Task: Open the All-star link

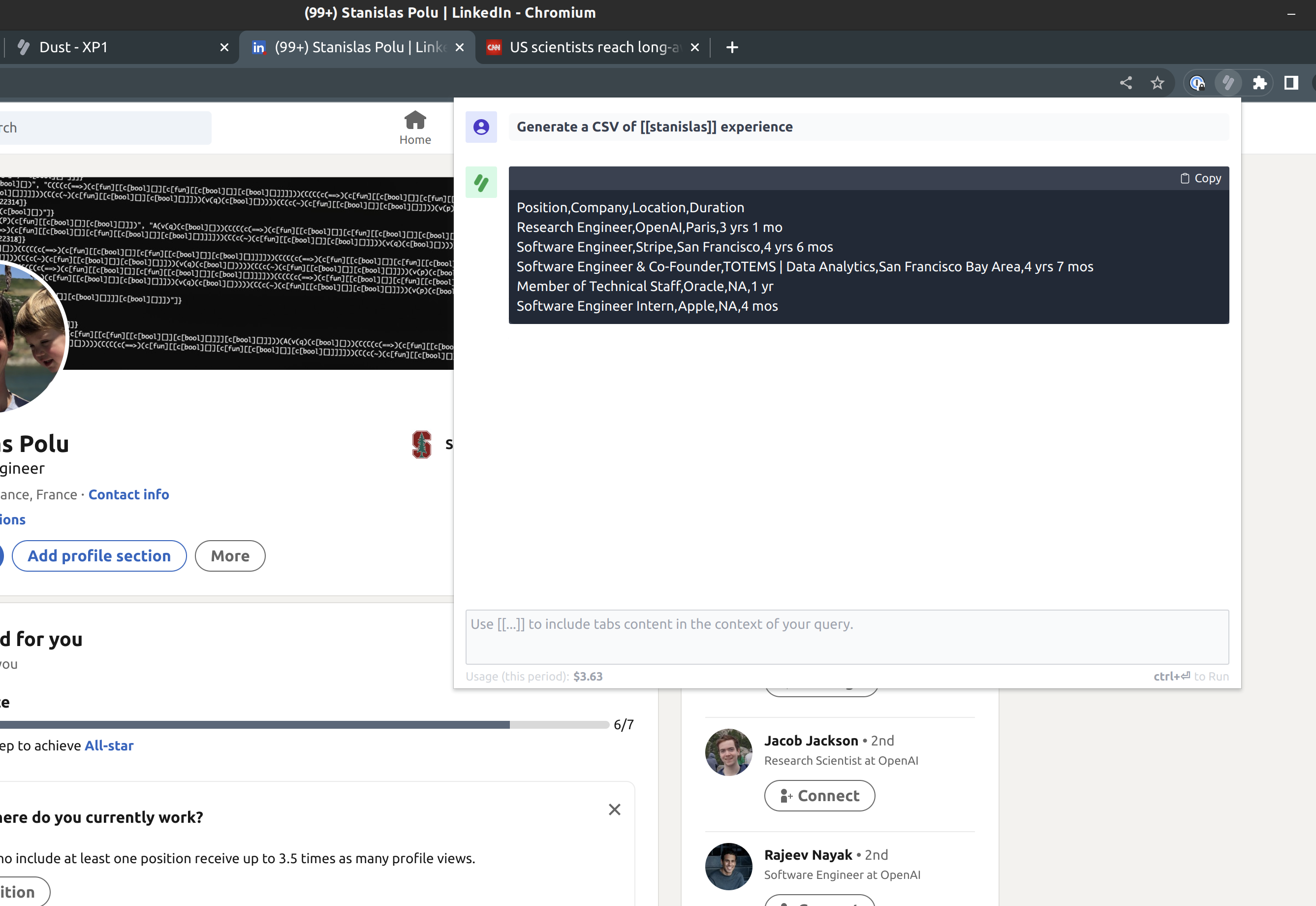Action: coord(109,745)
